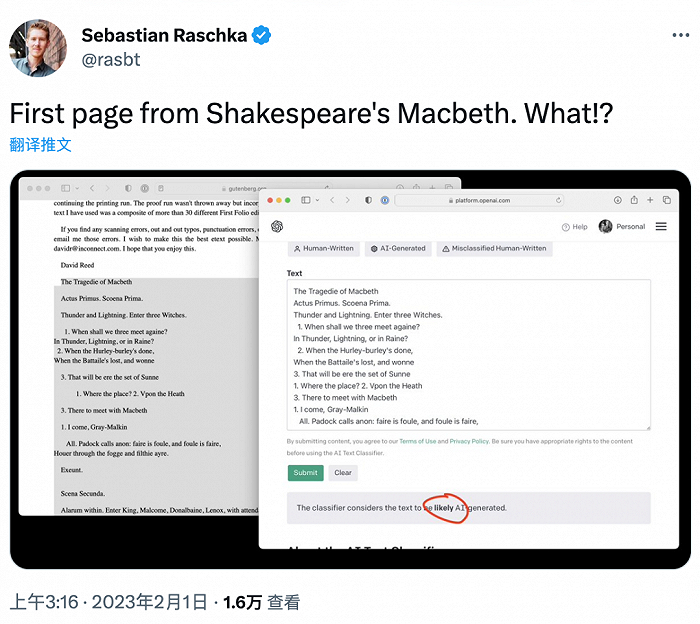Open the hamburger menu on the OpenAI page

(x=661, y=227)
